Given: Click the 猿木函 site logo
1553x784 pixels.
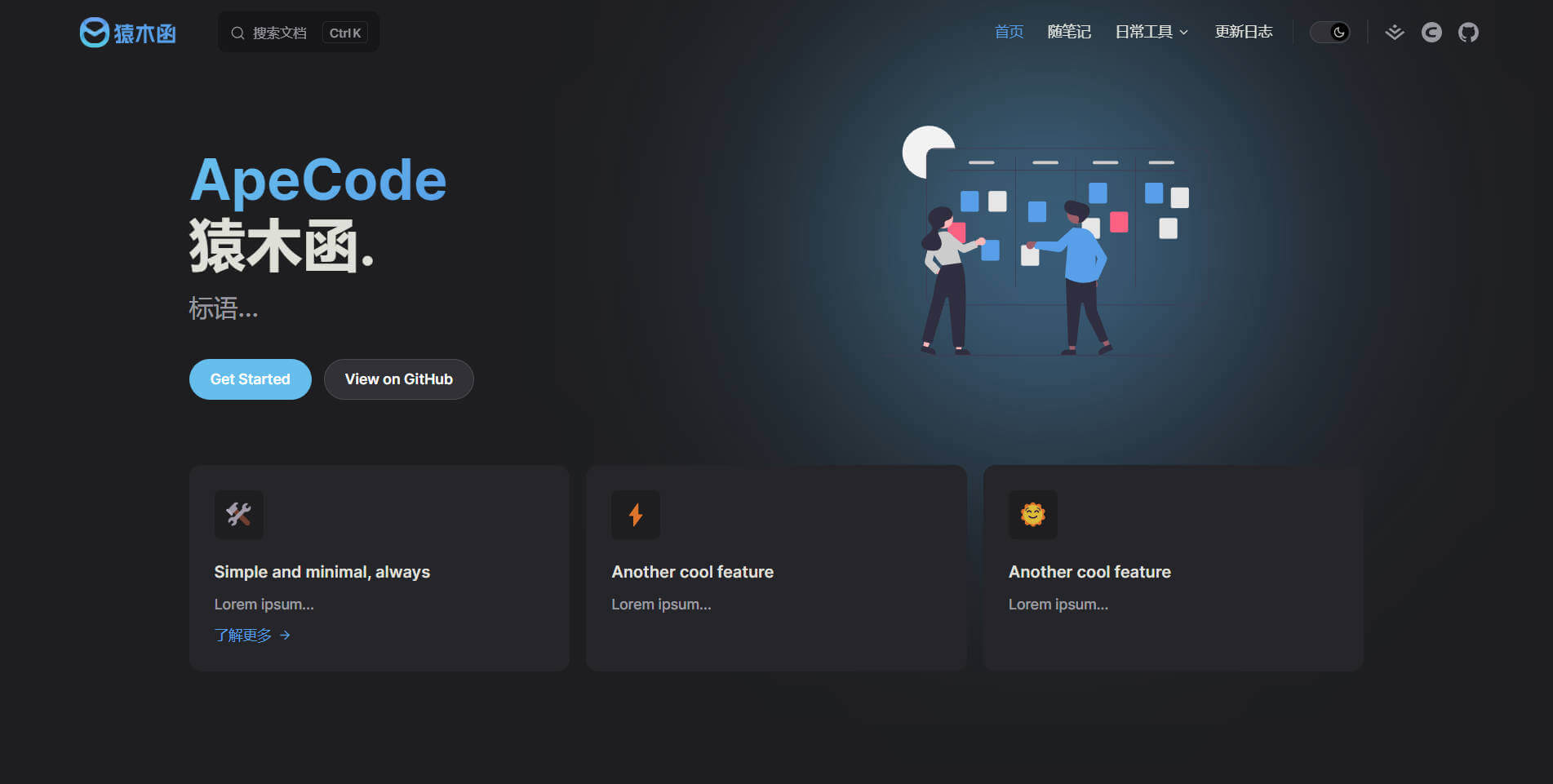Looking at the screenshot, I should point(128,33).
